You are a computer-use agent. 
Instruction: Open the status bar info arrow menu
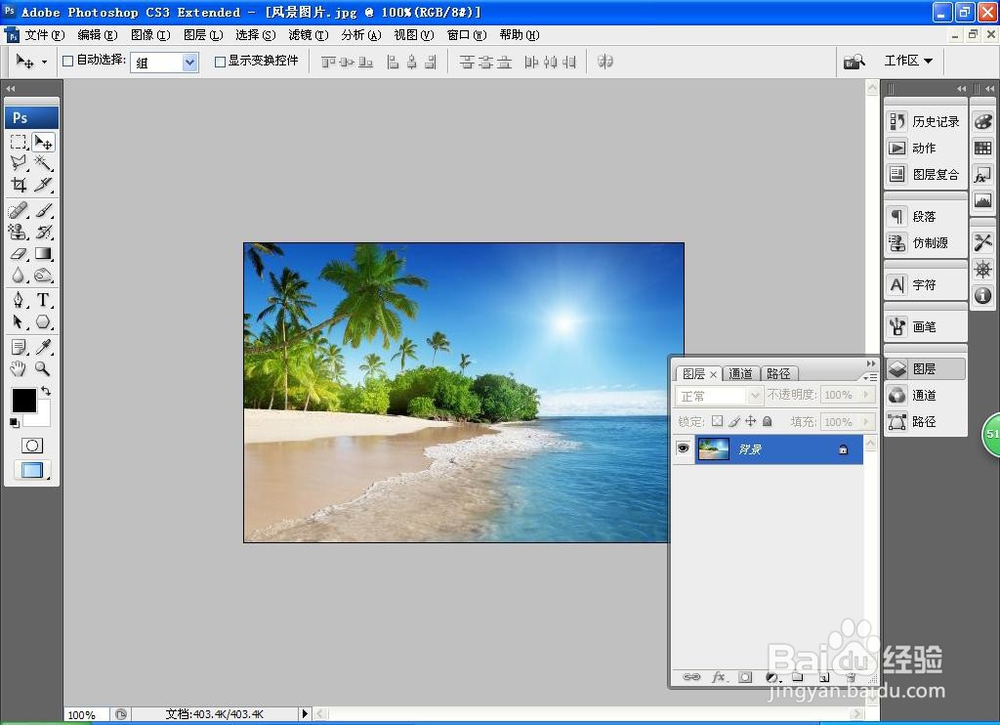click(x=305, y=714)
